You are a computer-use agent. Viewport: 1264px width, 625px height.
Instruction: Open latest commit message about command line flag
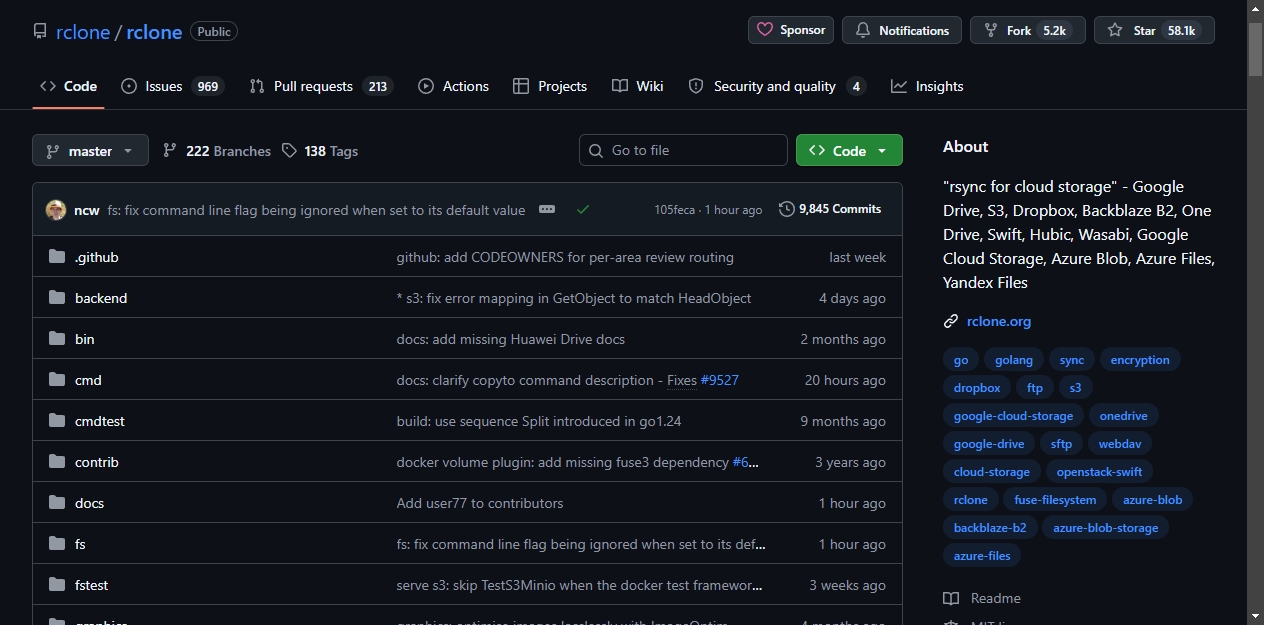pos(316,210)
